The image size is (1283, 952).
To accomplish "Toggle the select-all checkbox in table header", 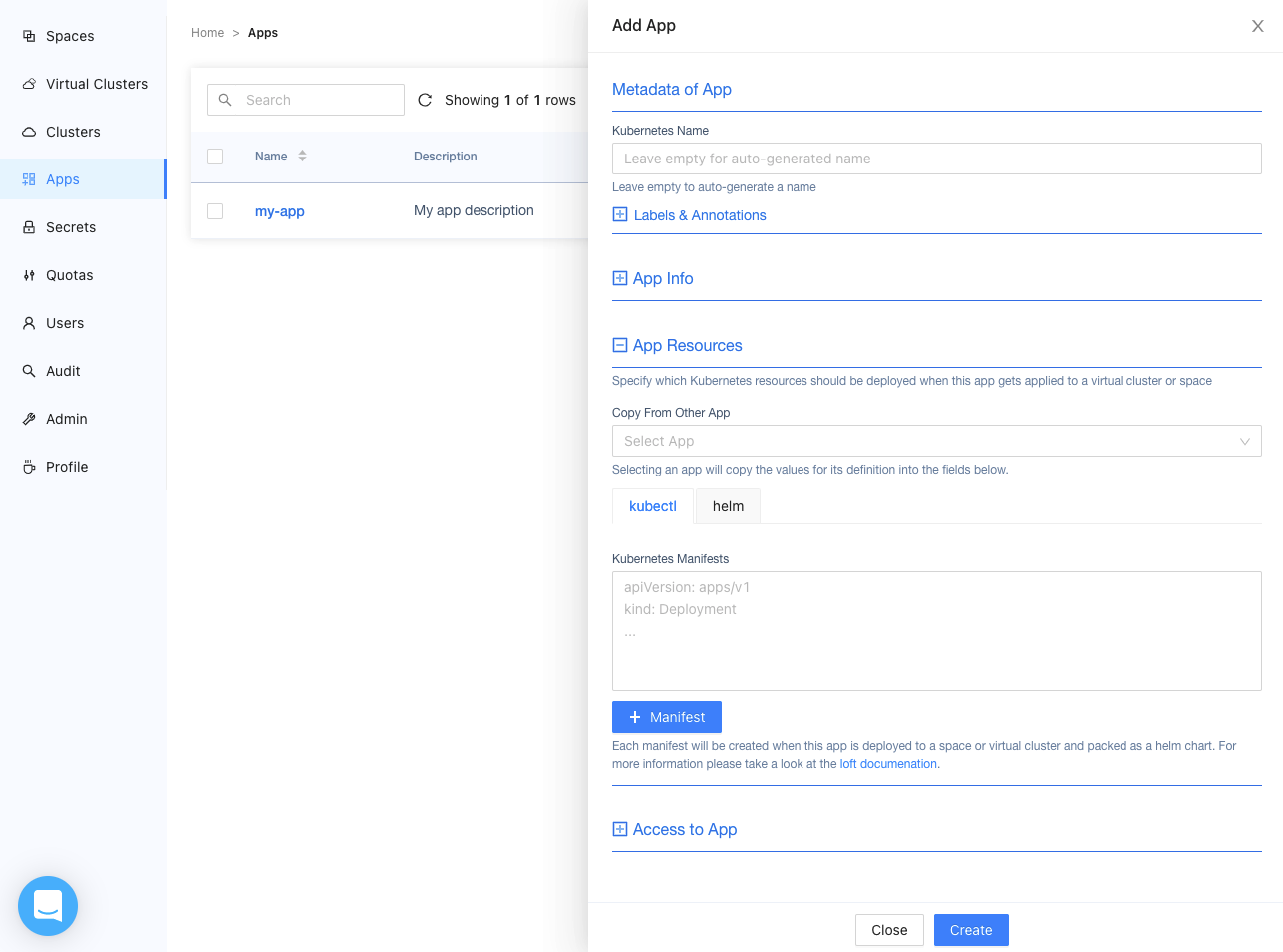I will point(215,157).
